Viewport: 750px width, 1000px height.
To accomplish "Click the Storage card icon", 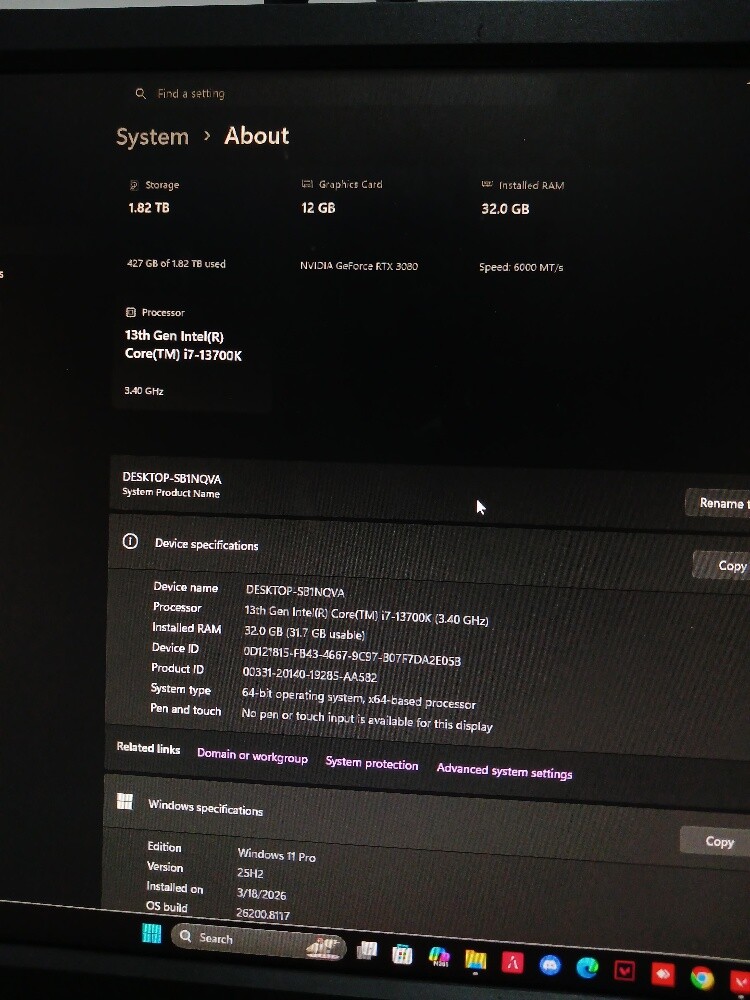I will click(134, 185).
